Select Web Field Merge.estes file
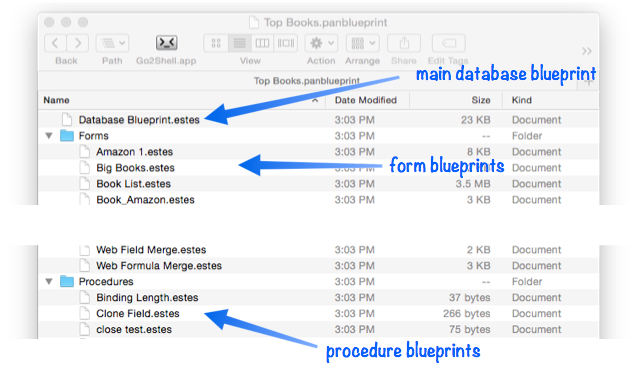This screenshot has height=371, width=637. pyautogui.click(x=151, y=250)
